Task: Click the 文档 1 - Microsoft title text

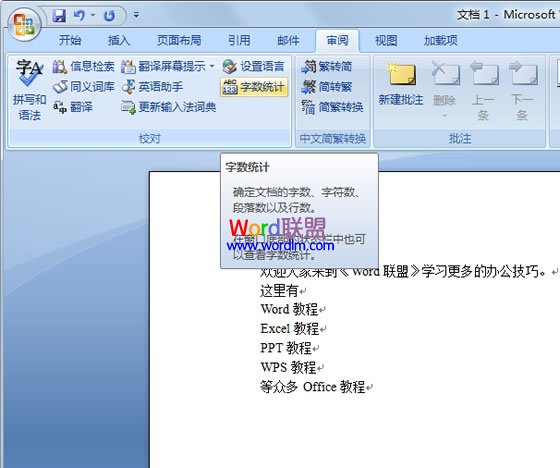Action: 505,15
